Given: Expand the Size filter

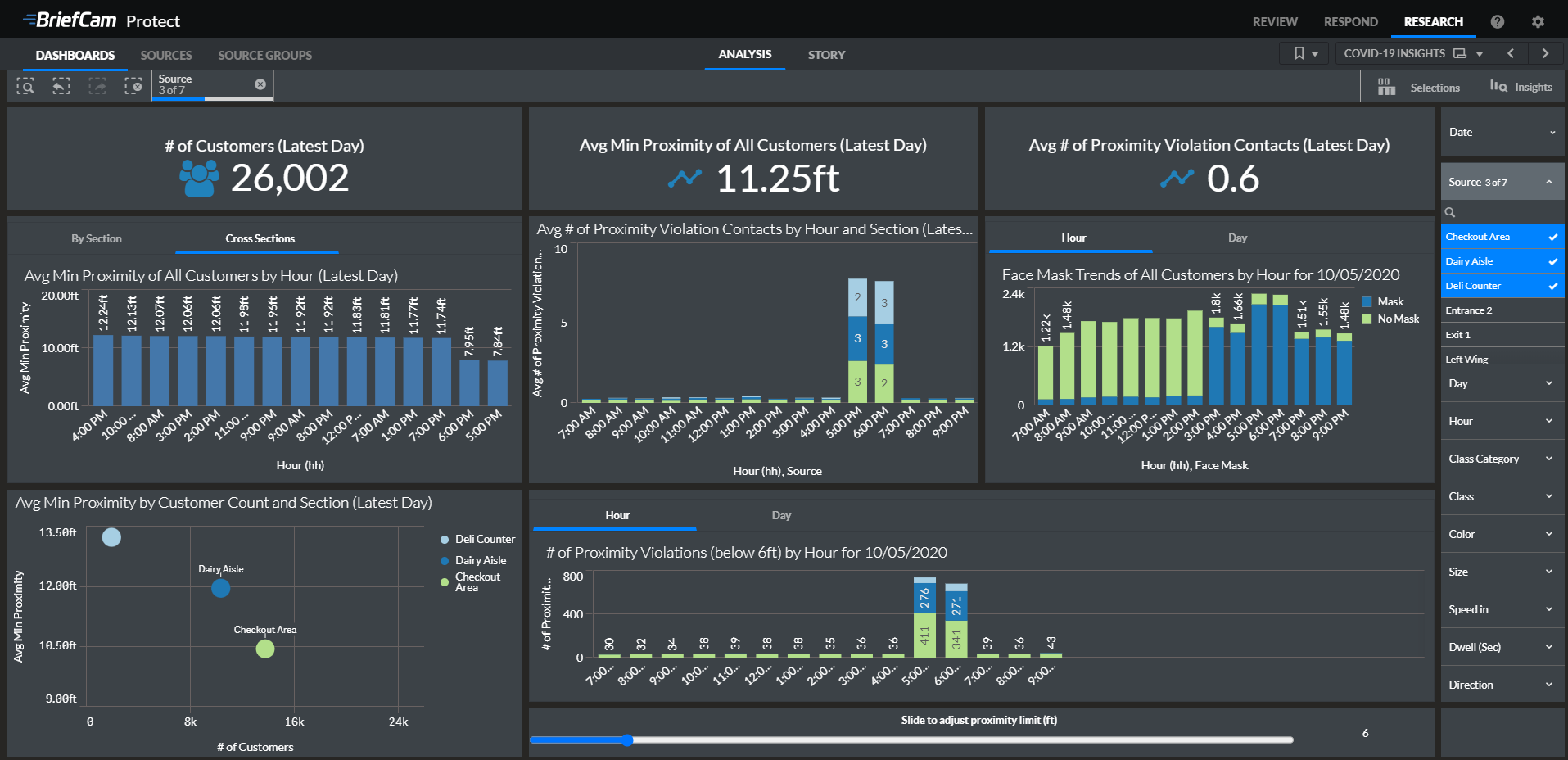Looking at the screenshot, I should coord(1502,572).
